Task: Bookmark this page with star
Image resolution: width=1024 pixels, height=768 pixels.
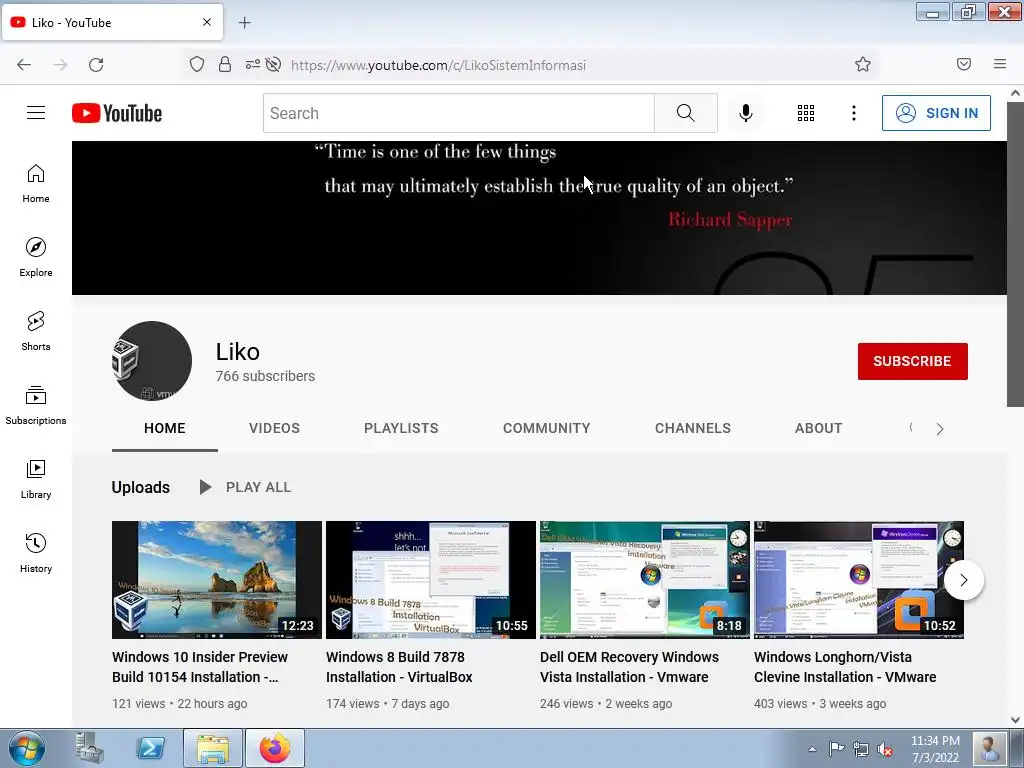Action: click(863, 64)
